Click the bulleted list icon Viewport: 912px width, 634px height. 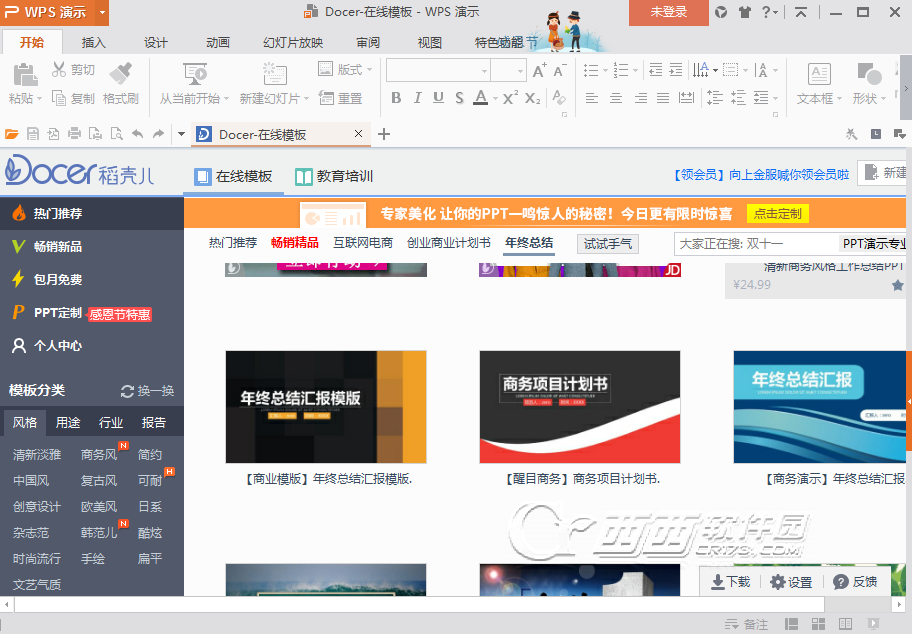click(592, 70)
